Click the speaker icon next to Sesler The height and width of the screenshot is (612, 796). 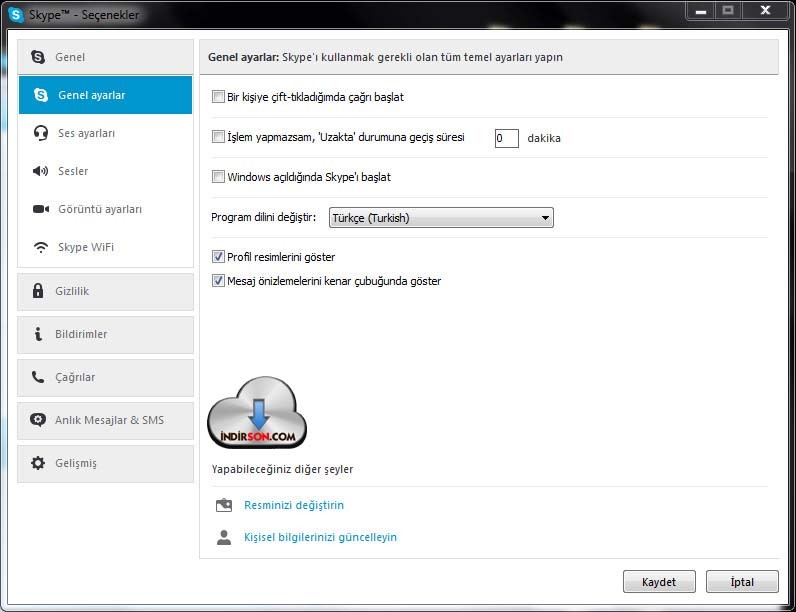pos(41,171)
